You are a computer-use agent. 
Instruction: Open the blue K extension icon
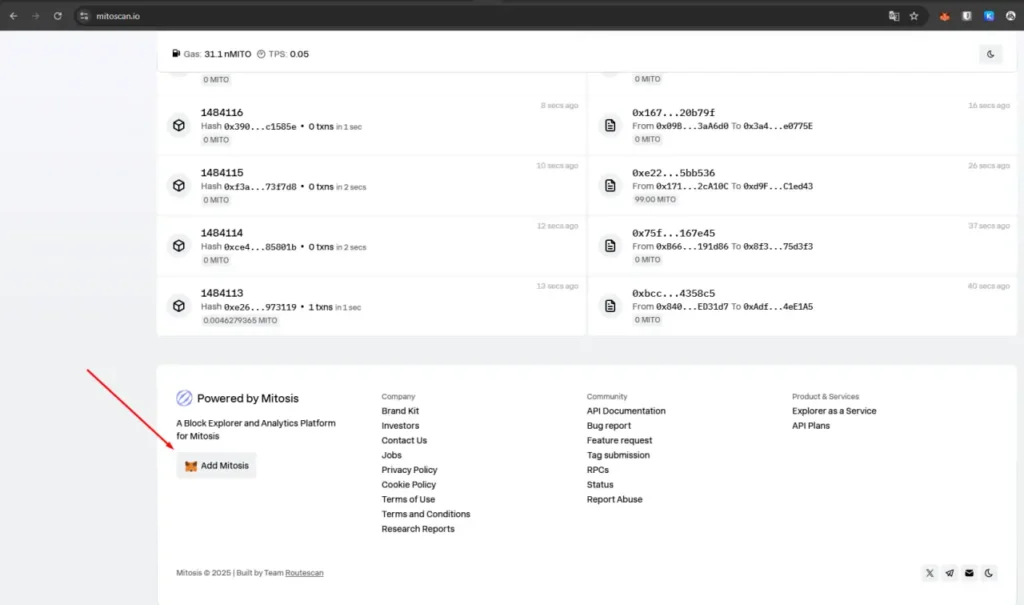point(989,16)
